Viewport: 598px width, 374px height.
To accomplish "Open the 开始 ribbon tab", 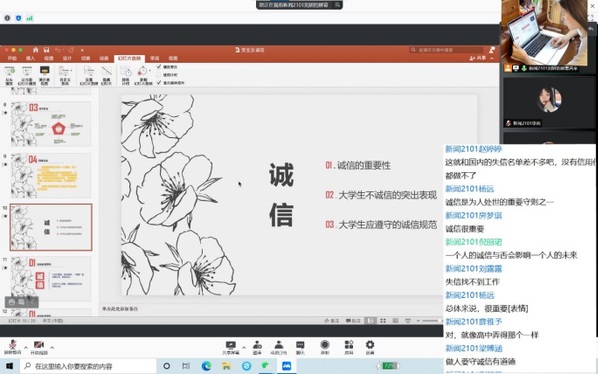I will click(x=12, y=58).
